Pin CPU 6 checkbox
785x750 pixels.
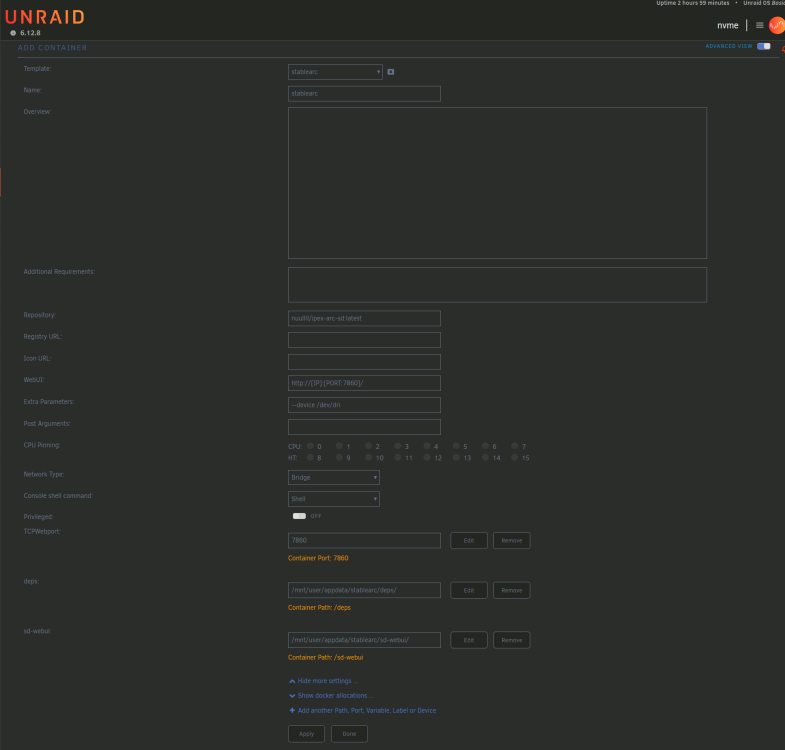[485, 446]
